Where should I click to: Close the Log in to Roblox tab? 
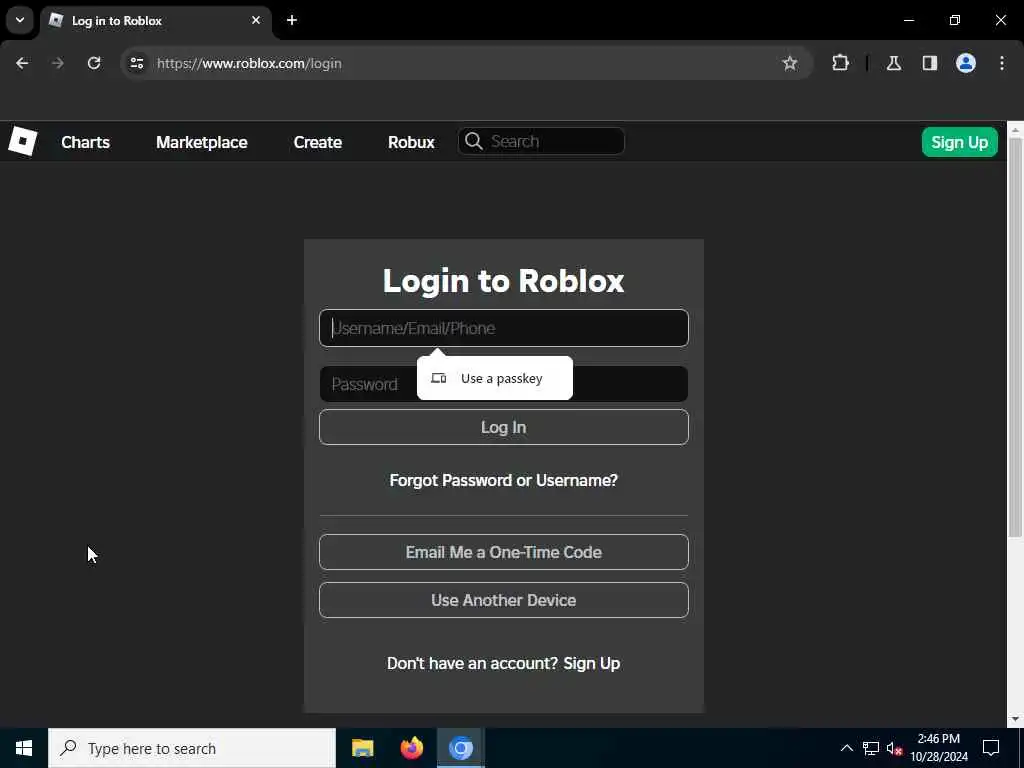click(x=256, y=20)
